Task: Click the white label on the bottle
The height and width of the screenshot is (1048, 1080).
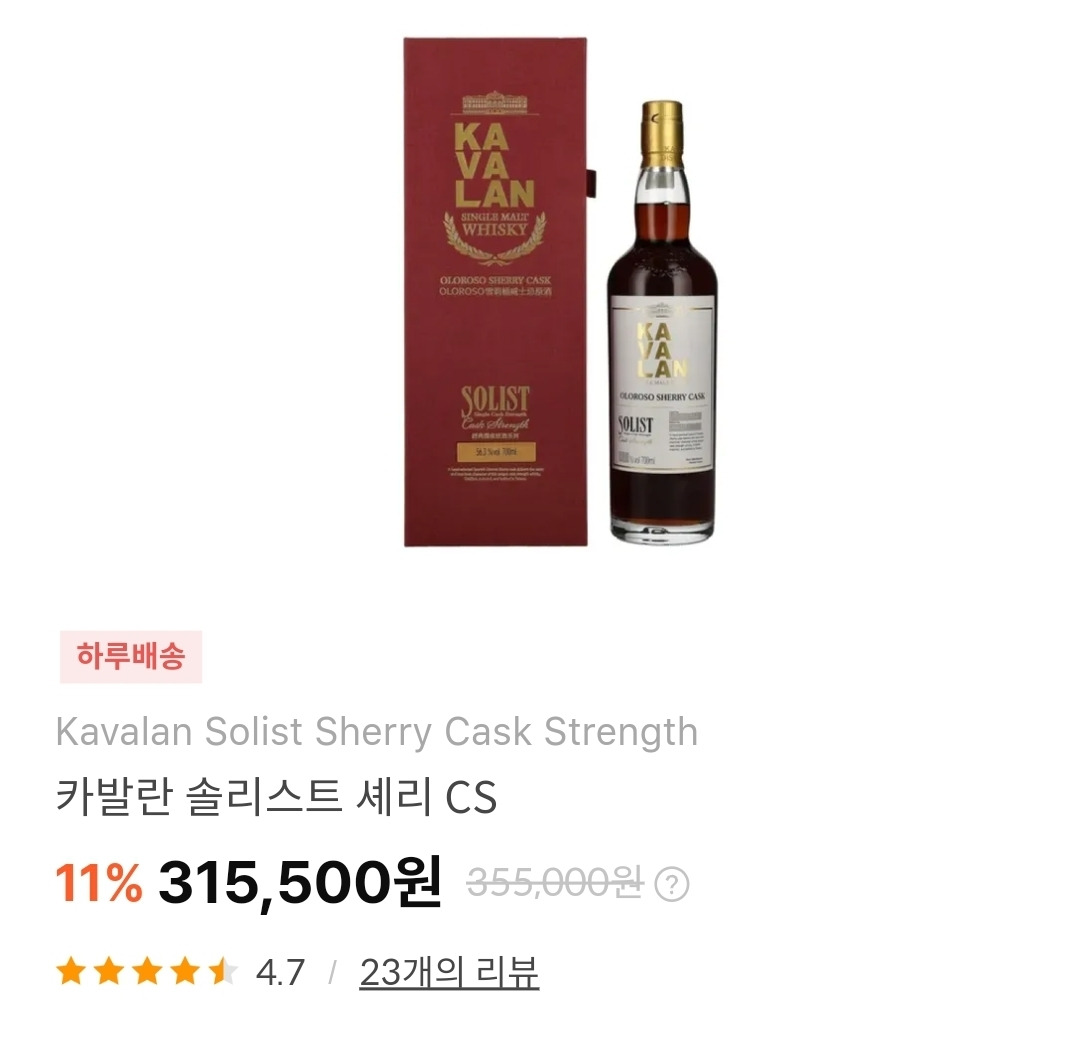Action: (662, 384)
